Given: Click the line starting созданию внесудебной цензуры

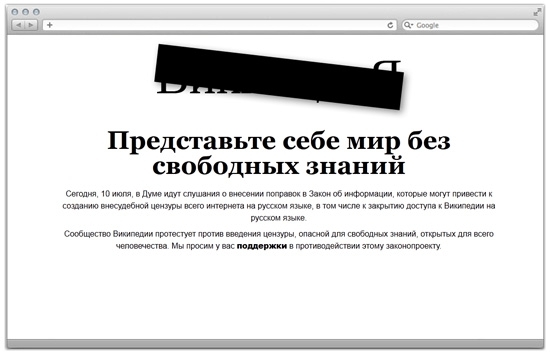Looking at the screenshot, I should (x=279, y=206).
